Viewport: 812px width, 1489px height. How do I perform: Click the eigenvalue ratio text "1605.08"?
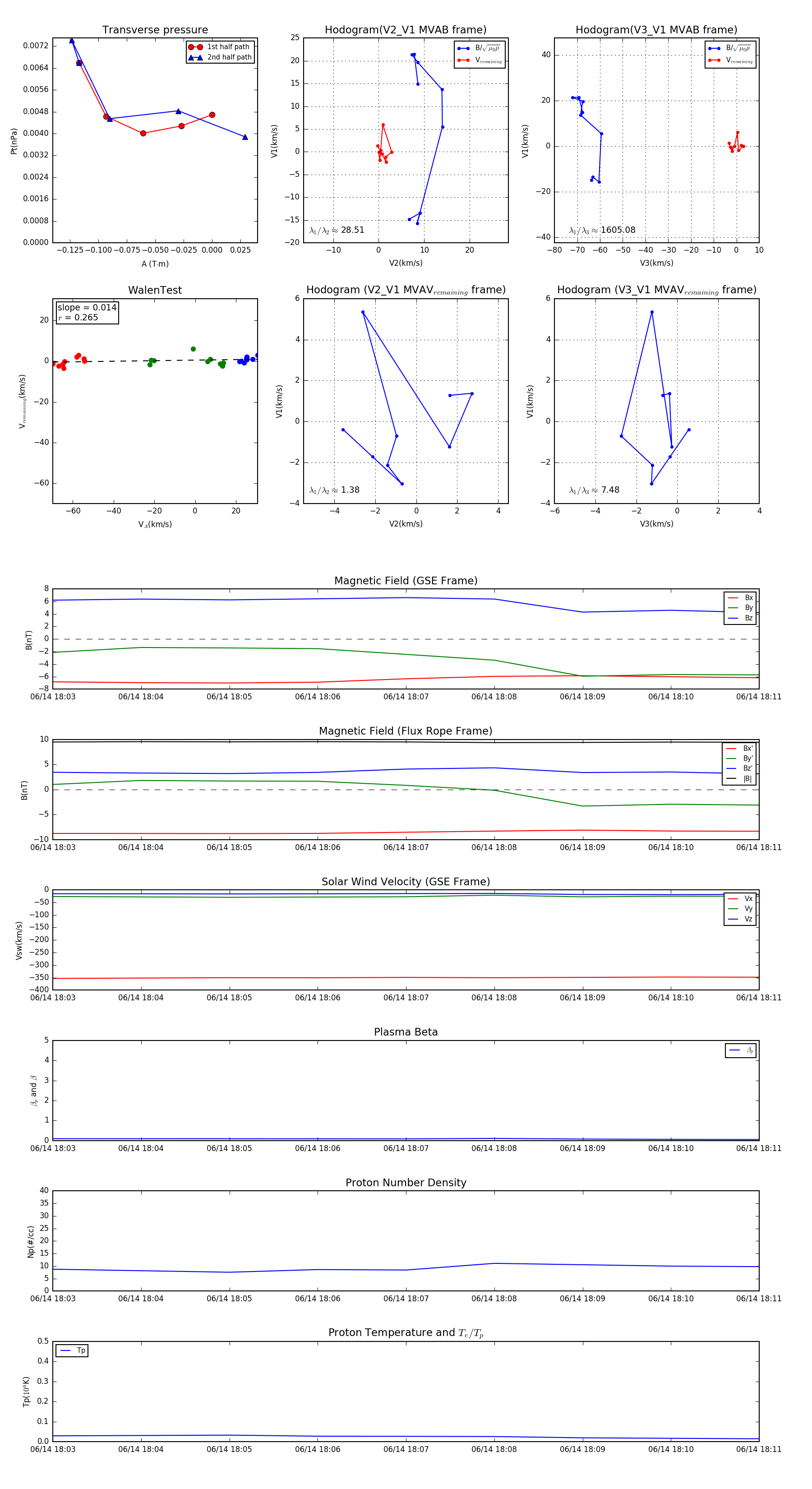click(x=618, y=230)
